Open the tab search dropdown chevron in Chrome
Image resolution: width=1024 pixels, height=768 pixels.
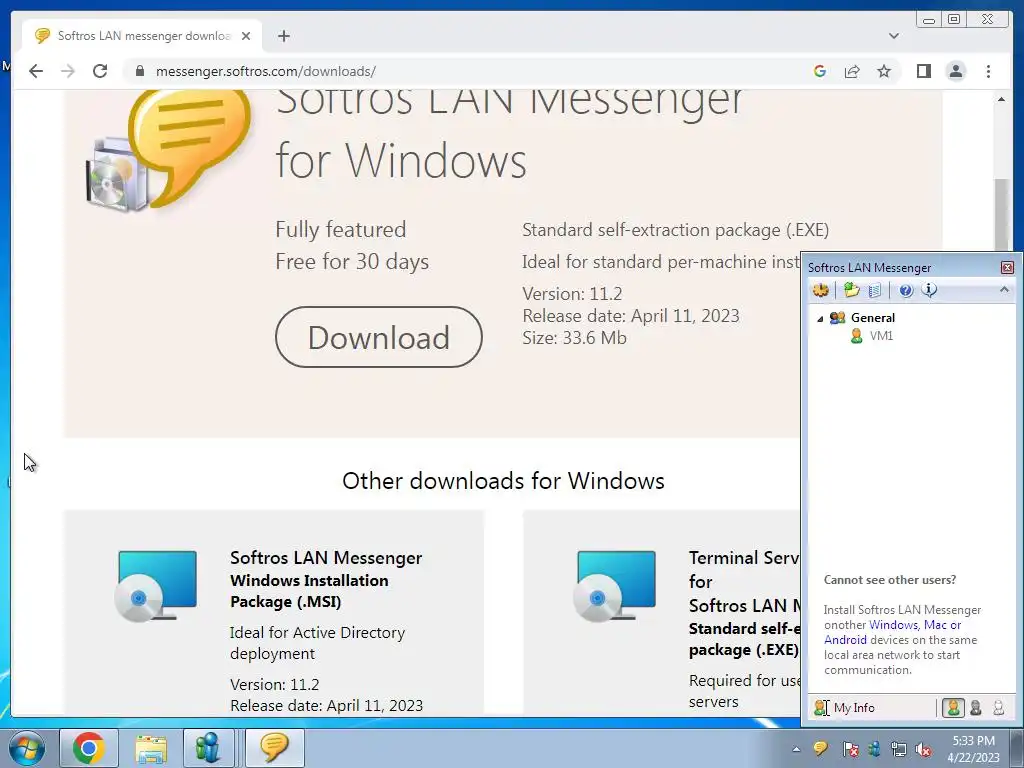click(x=893, y=36)
